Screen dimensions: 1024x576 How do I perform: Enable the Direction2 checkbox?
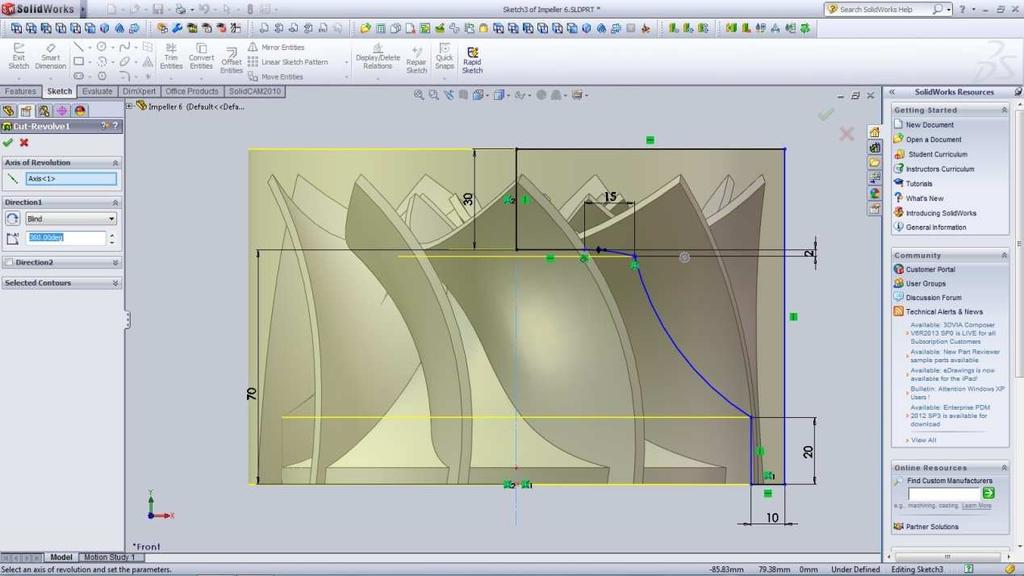pyautogui.click(x=8, y=262)
